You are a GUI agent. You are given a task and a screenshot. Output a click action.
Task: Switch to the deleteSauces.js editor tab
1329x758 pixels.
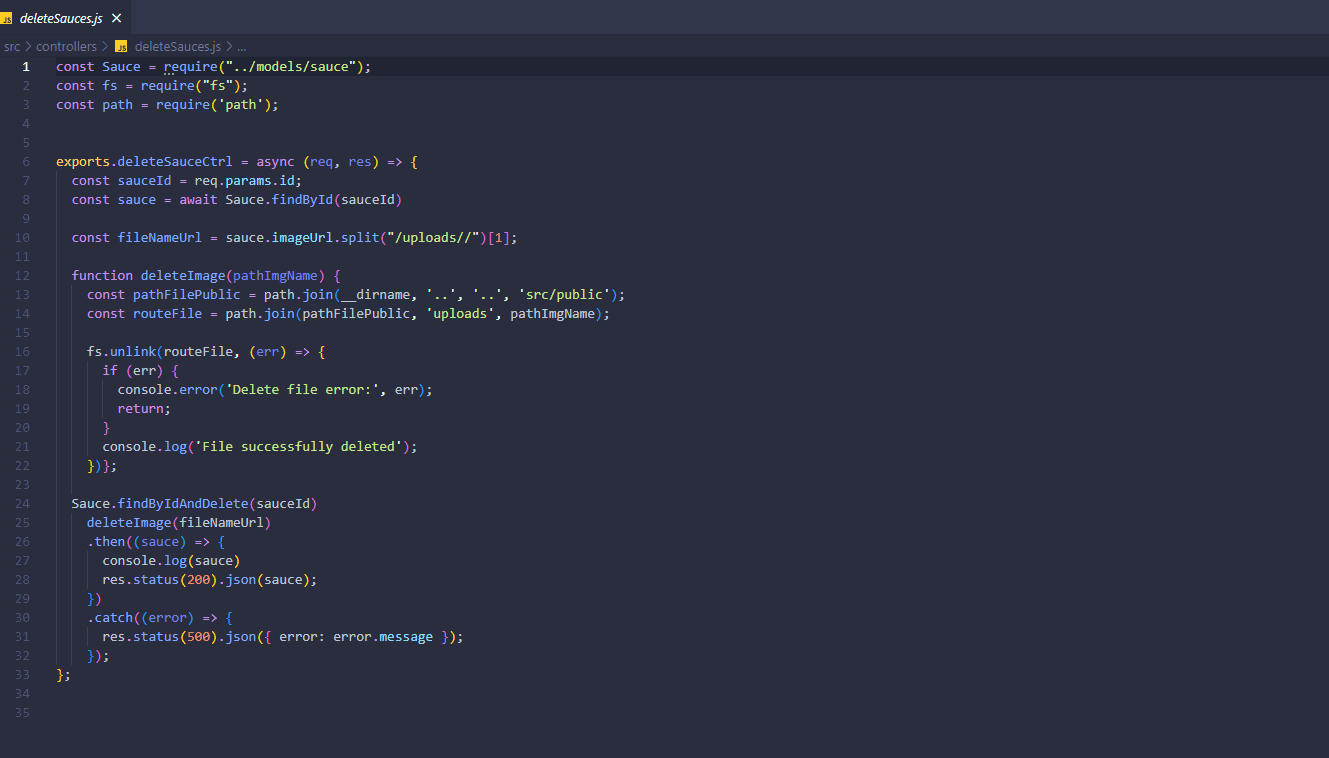click(x=60, y=17)
